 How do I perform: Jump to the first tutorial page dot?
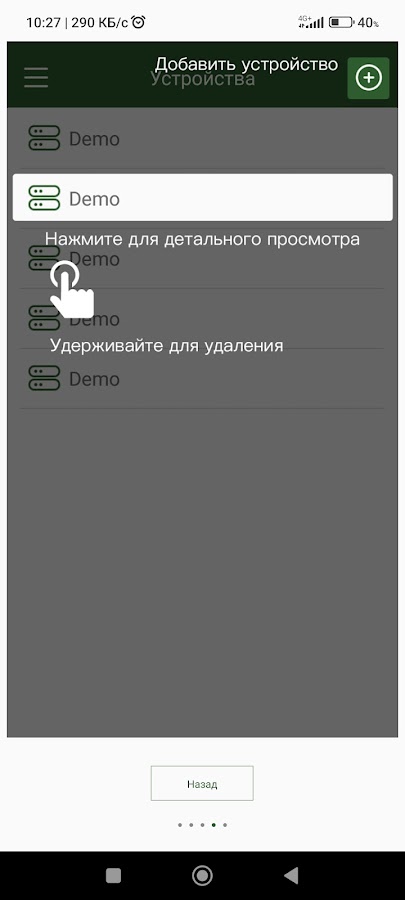pos(180,825)
